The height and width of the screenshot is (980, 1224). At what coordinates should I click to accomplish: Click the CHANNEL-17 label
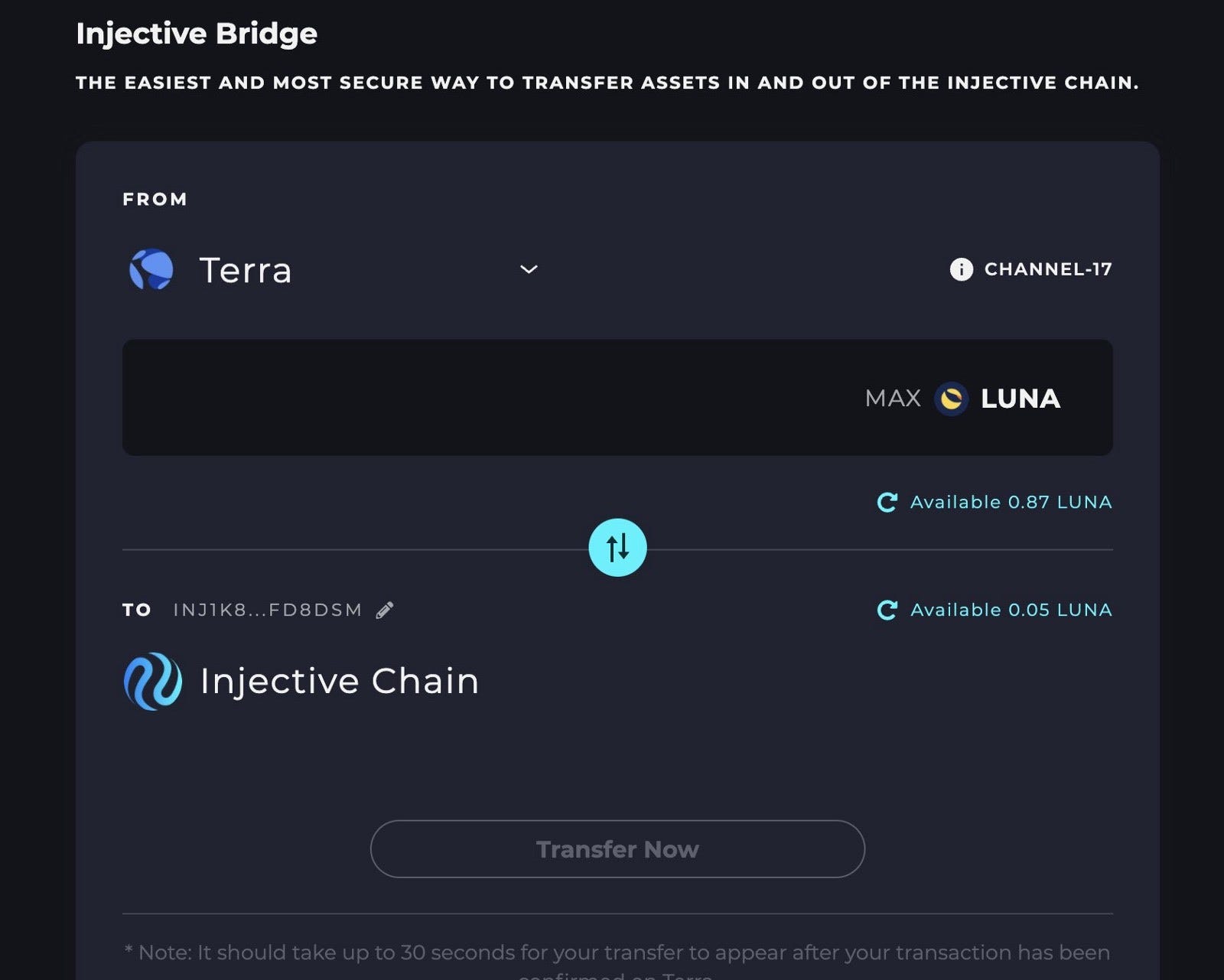click(1048, 269)
